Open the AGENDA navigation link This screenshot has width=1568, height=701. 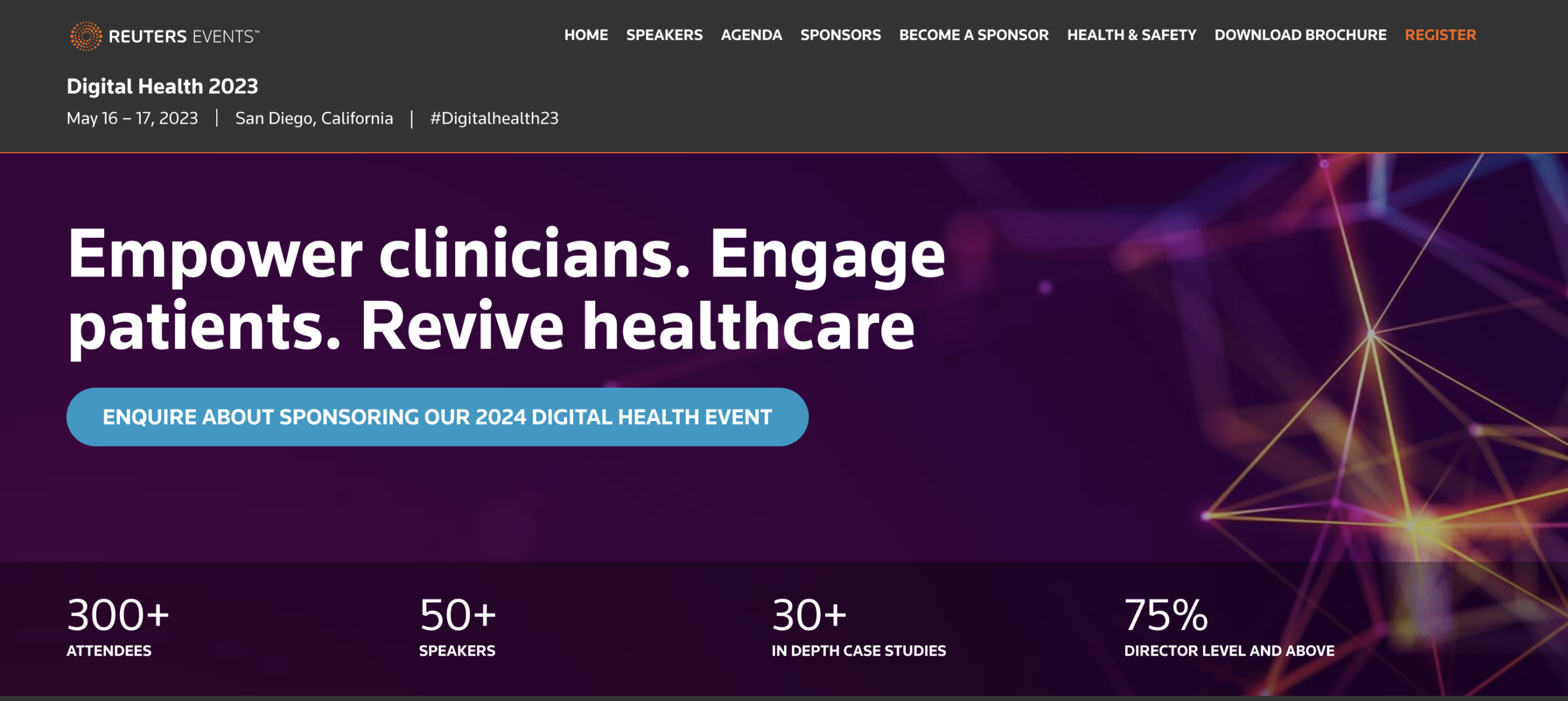[x=751, y=35]
